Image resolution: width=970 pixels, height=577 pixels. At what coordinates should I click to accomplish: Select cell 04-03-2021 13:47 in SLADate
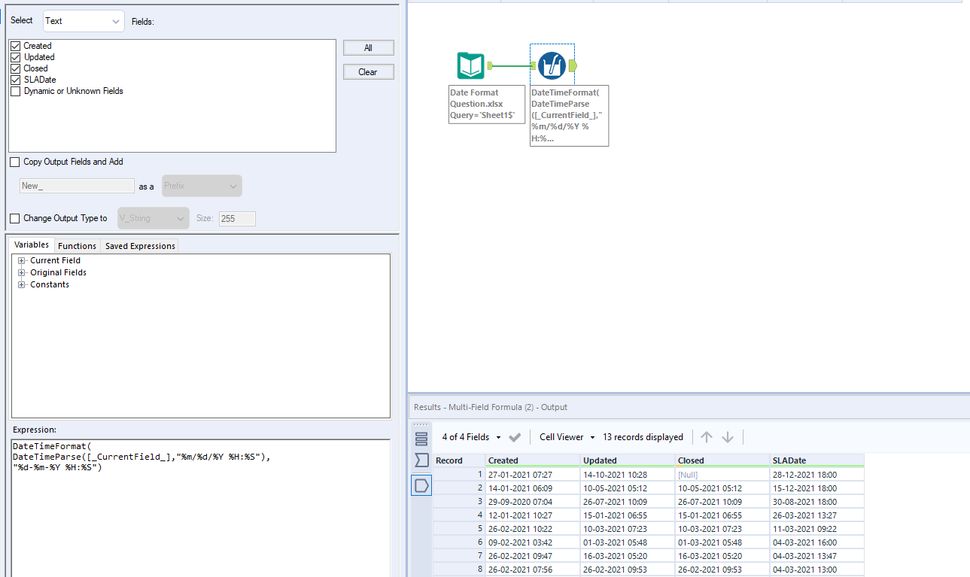click(817, 557)
